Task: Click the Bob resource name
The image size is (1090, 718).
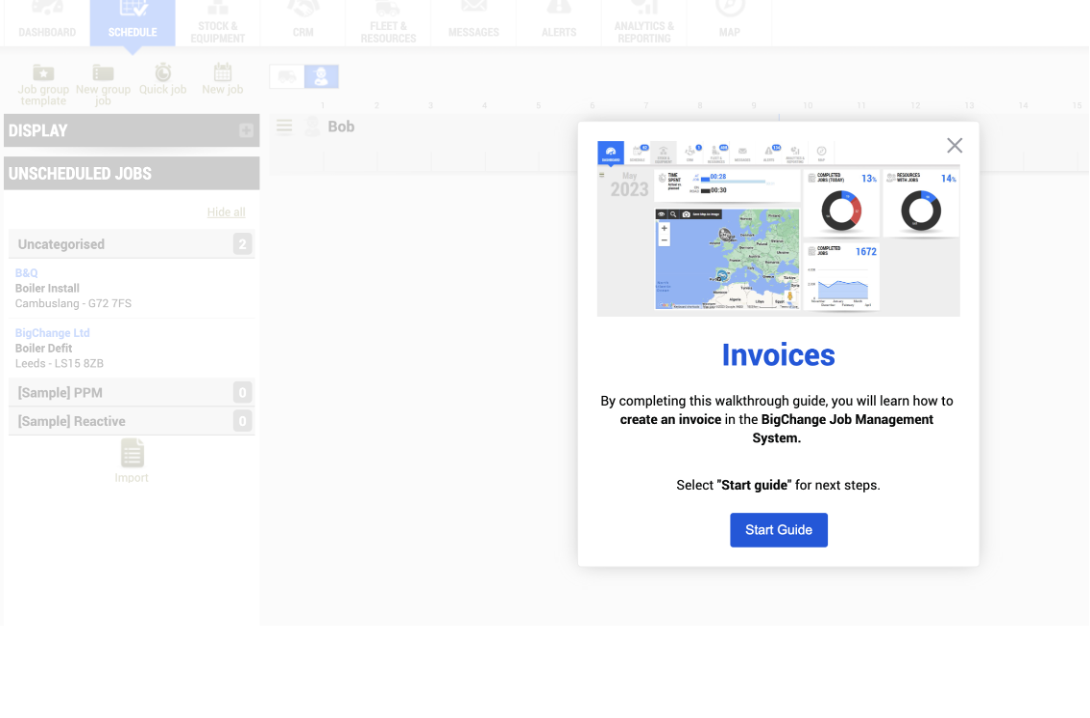Action: coord(341,127)
